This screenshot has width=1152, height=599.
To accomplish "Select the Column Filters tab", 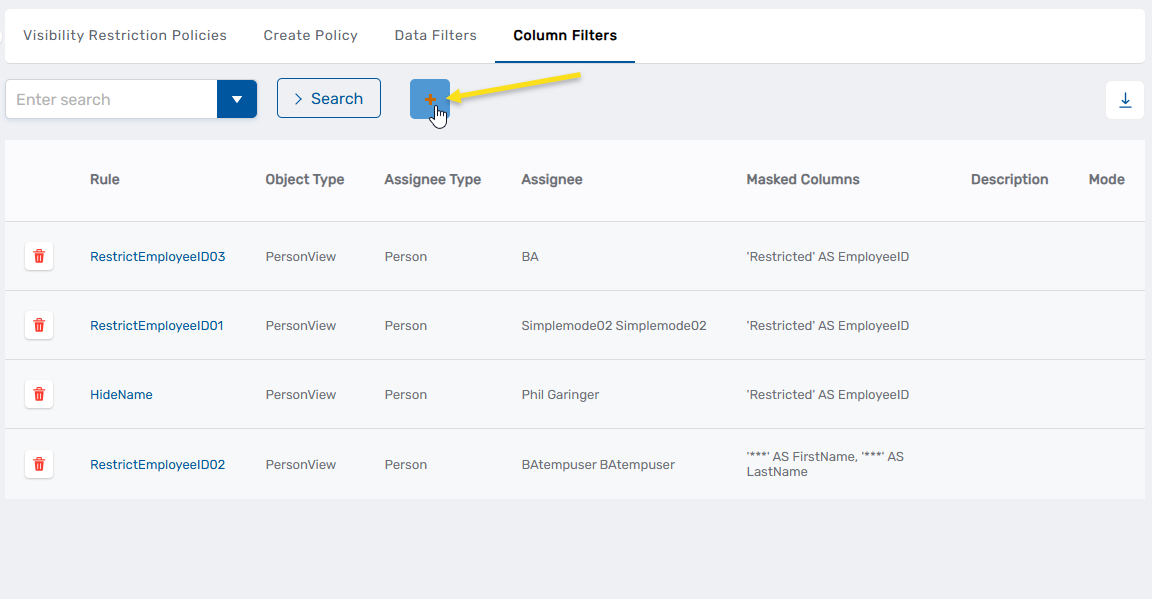I will (564, 35).
